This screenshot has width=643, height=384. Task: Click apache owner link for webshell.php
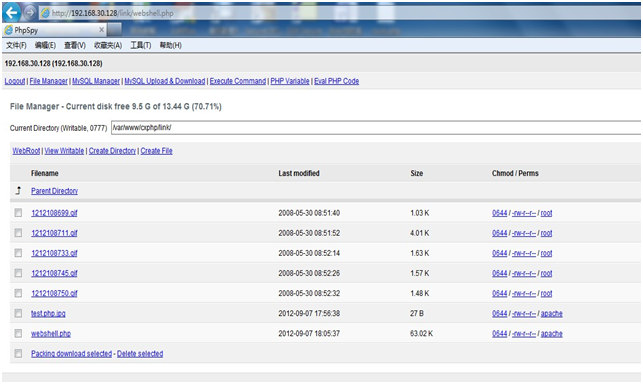coord(552,334)
